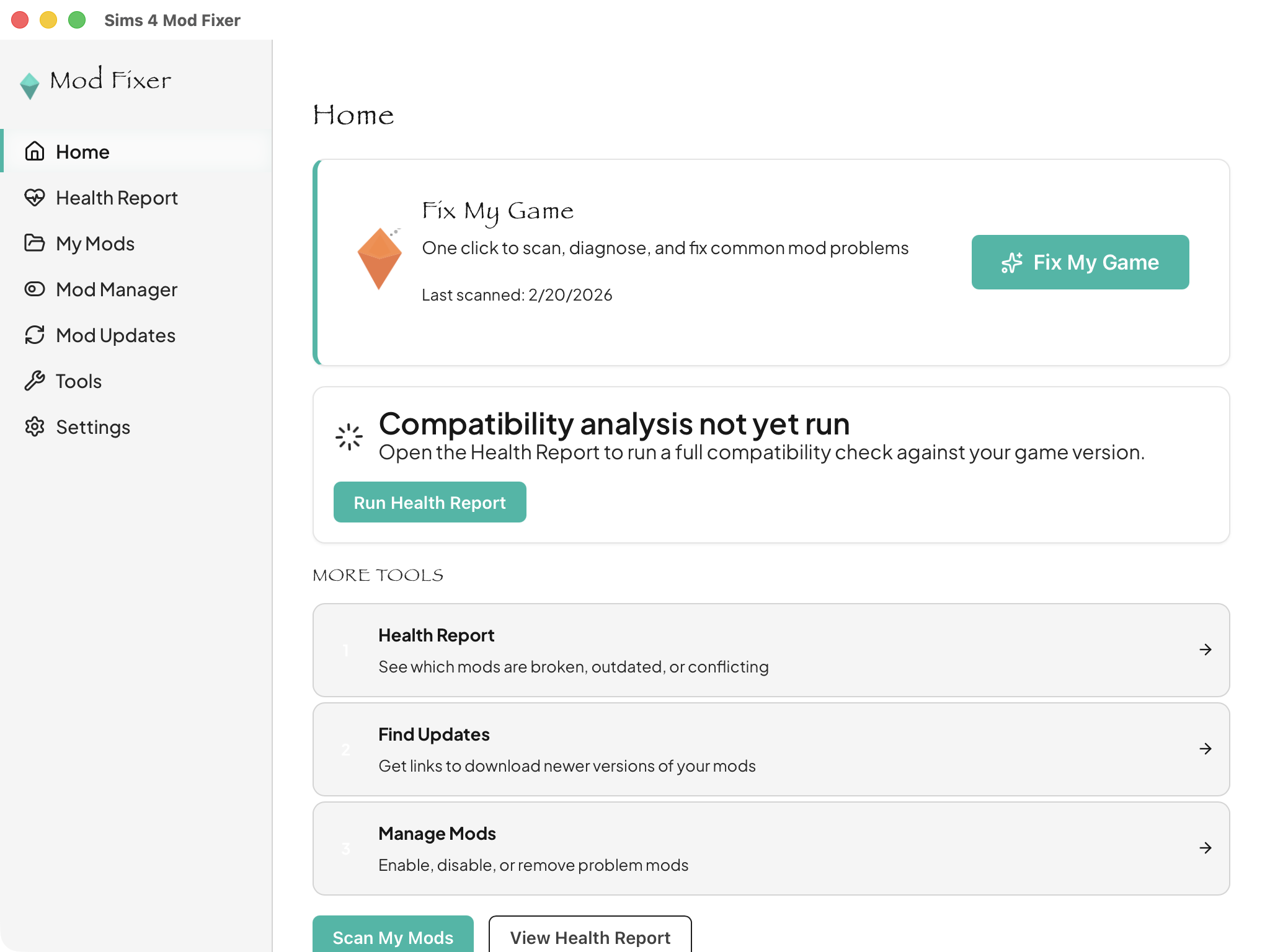Go to My Mods in sidebar
Image resolution: width=1270 pixels, height=952 pixels.
point(95,244)
